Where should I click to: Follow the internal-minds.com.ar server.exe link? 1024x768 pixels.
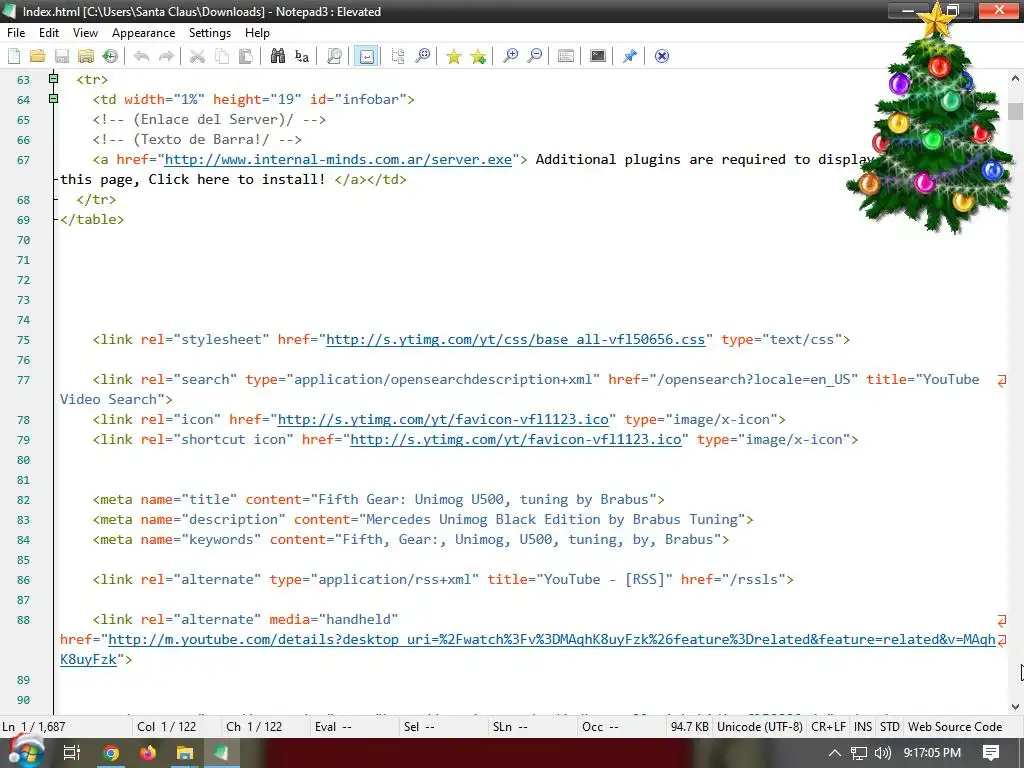tap(338, 159)
